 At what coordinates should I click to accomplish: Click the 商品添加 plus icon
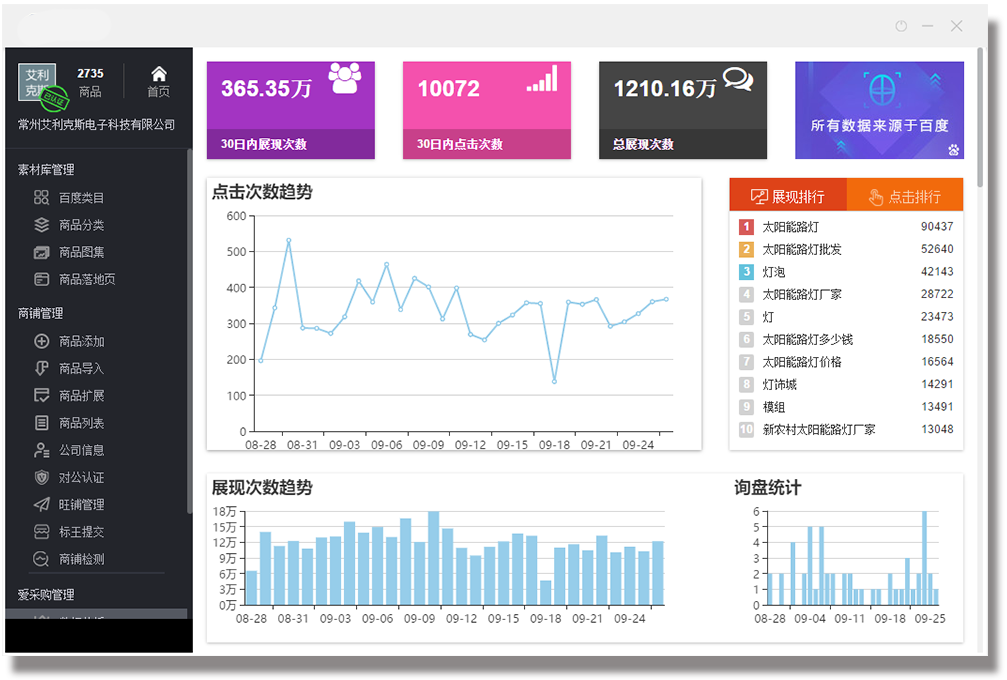coord(42,341)
